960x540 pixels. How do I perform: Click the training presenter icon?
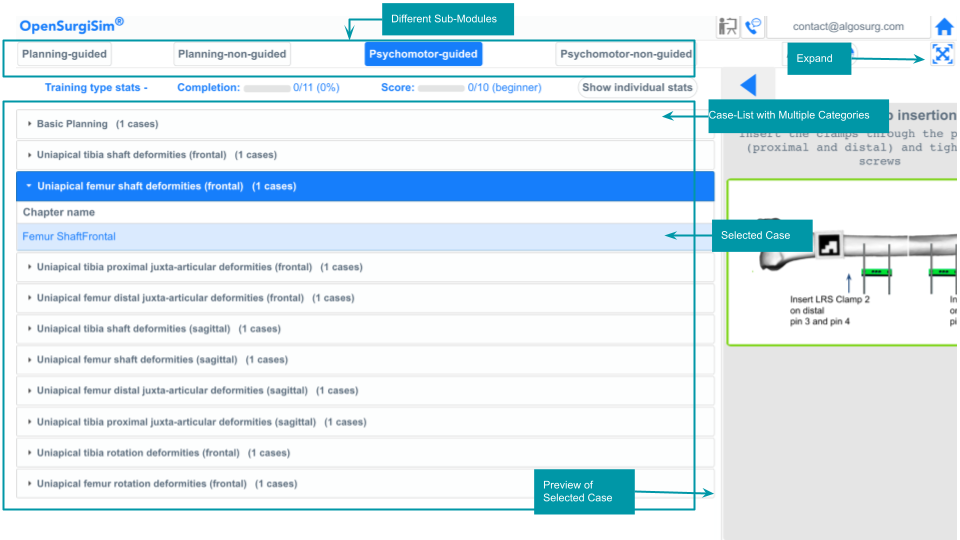point(728,27)
